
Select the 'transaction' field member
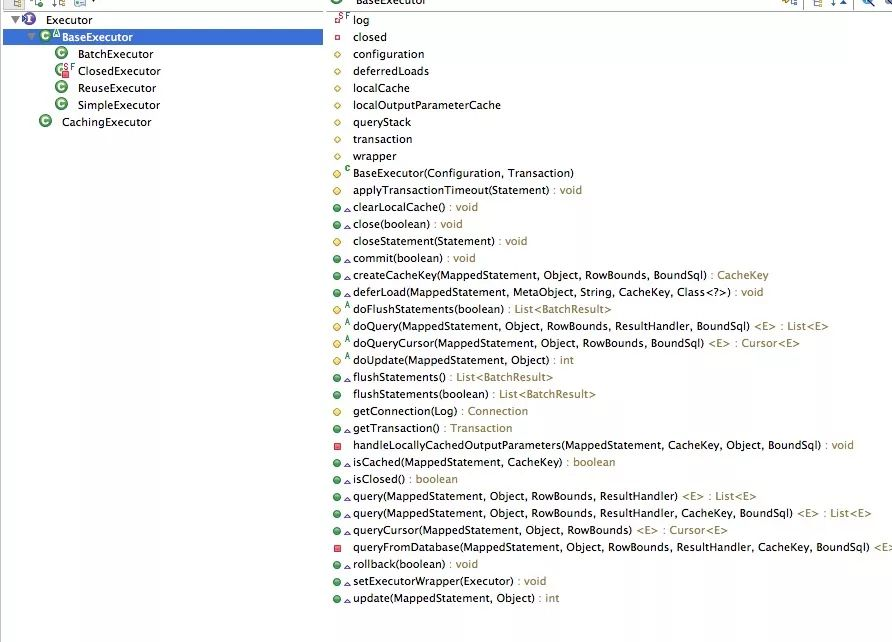click(x=382, y=139)
